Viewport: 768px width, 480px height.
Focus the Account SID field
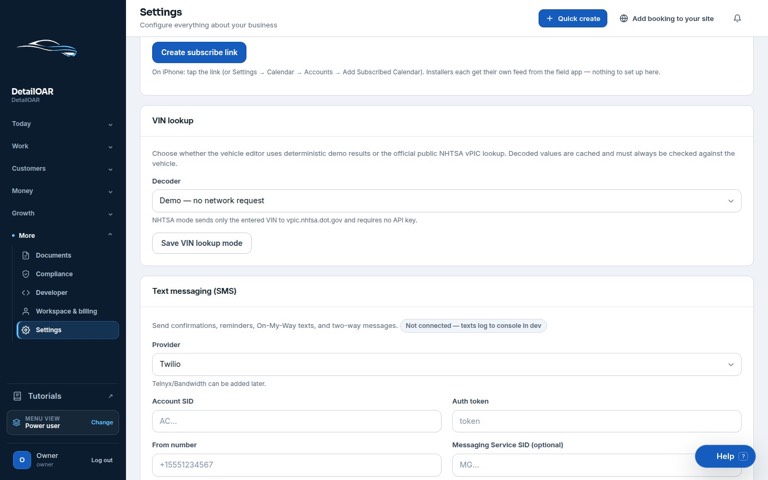[296, 421]
